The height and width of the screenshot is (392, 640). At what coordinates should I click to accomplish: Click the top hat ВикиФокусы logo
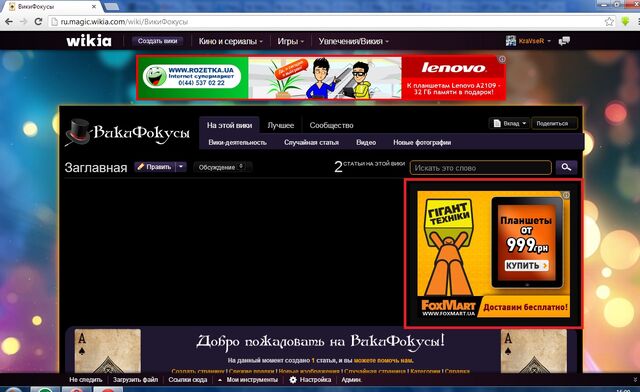[127, 133]
